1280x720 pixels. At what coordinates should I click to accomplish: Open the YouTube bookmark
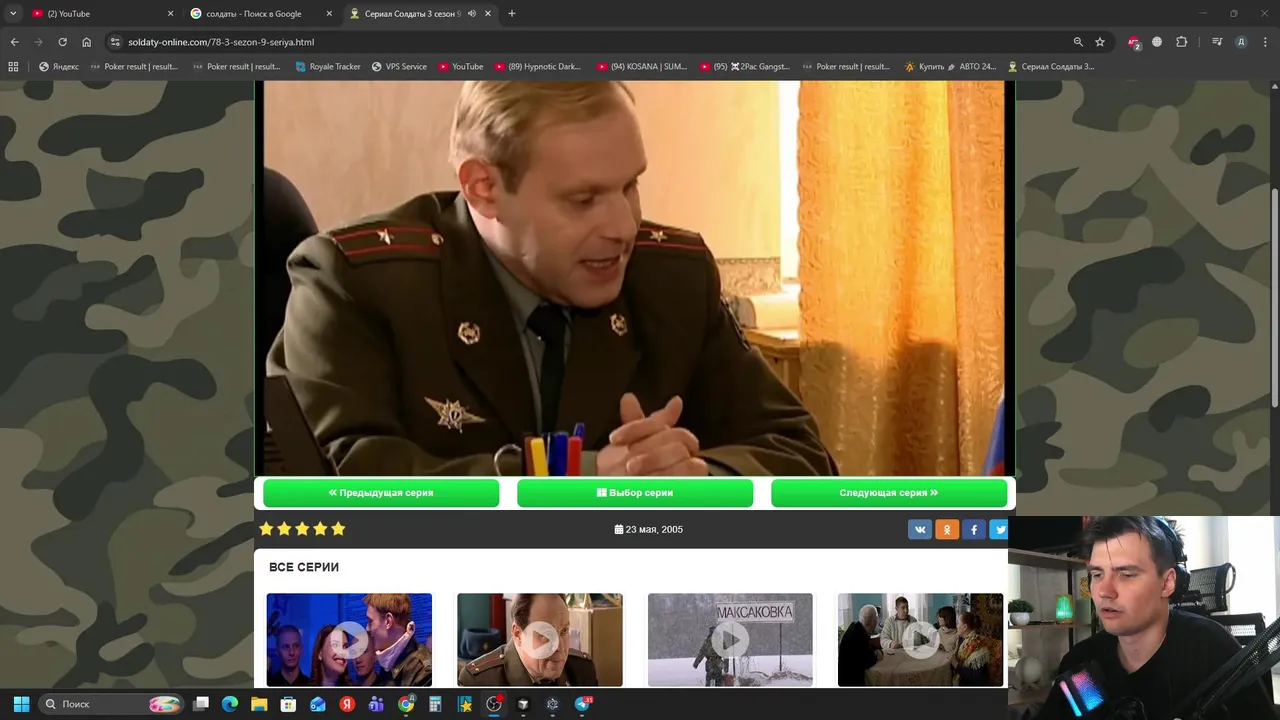coord(461,67)
